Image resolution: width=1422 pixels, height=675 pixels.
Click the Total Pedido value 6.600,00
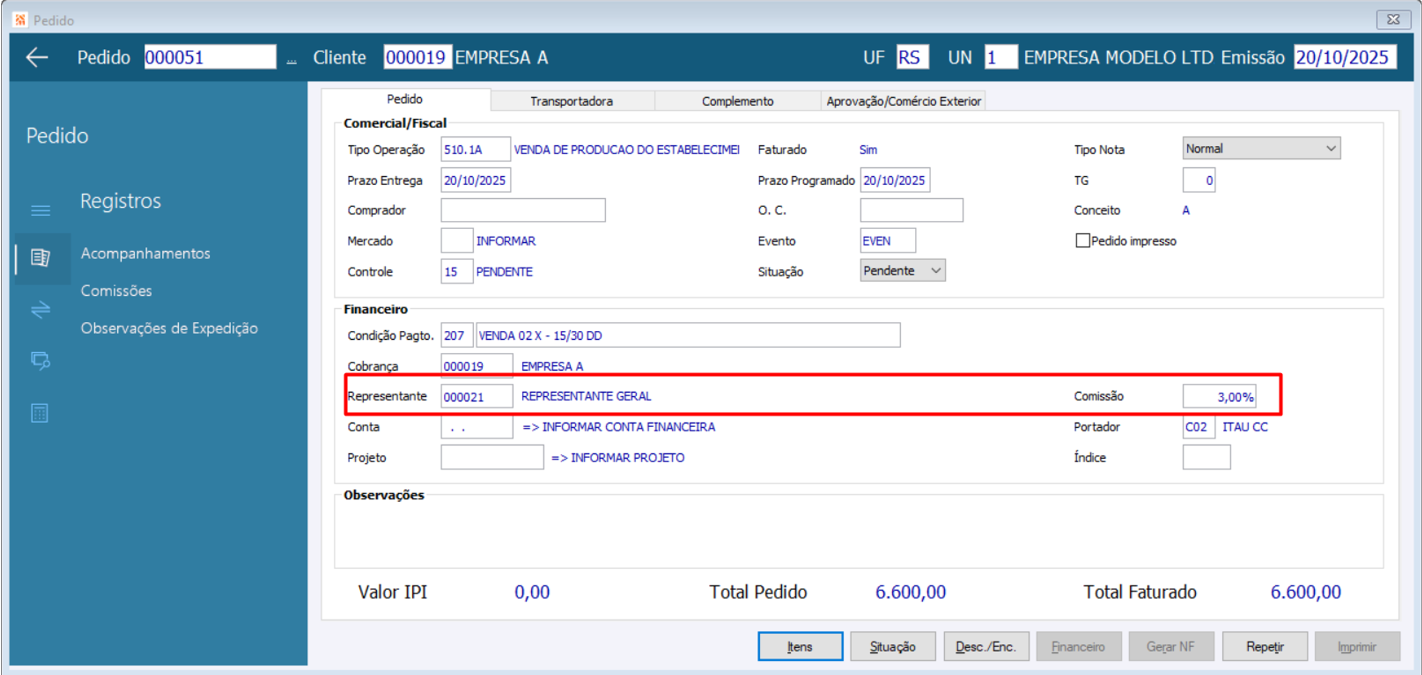[911, 592]
